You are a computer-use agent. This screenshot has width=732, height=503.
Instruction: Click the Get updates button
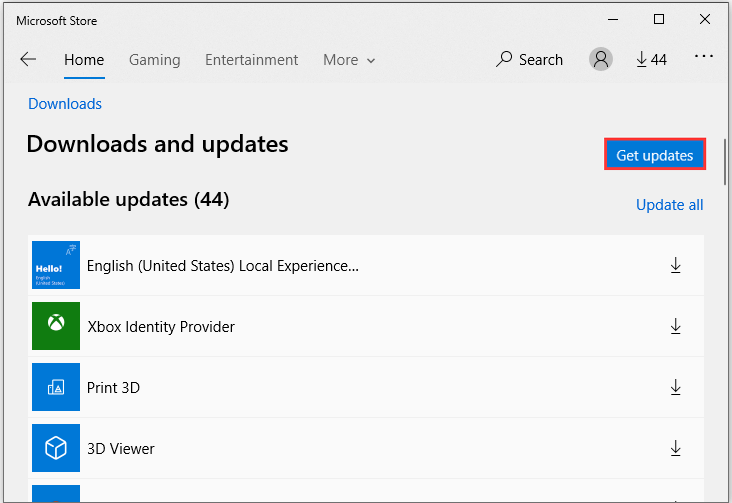click(x=655, y=155)
